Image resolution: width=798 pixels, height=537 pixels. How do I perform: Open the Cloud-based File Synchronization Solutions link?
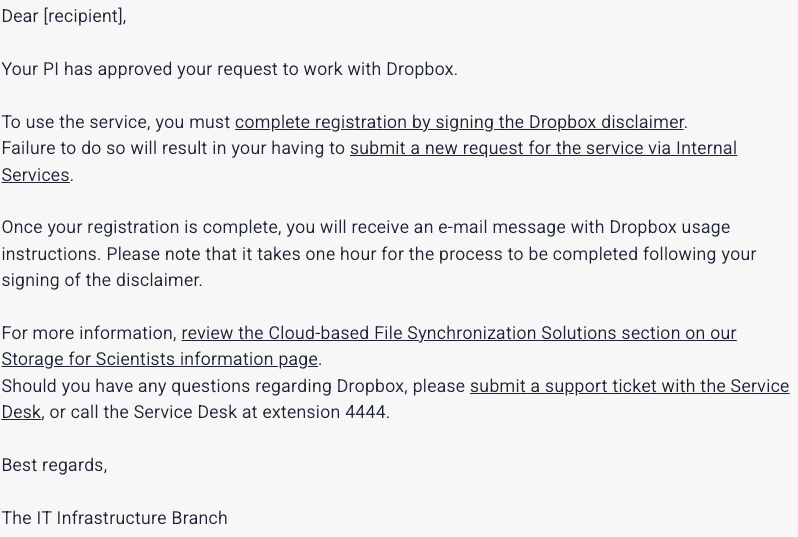pyautogui.click(x=458, y=333)
